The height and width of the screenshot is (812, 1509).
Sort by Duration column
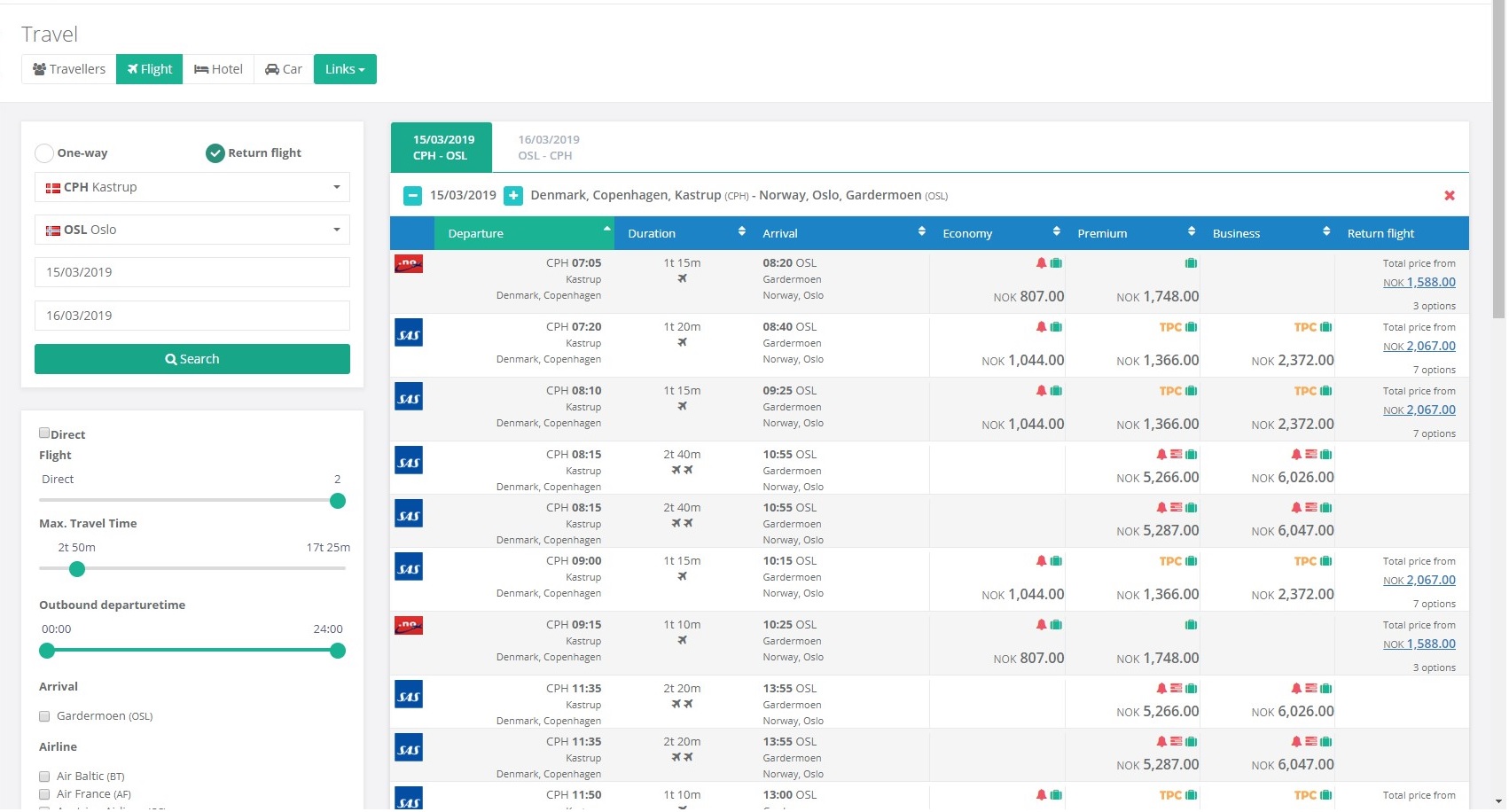pos(682,233)
